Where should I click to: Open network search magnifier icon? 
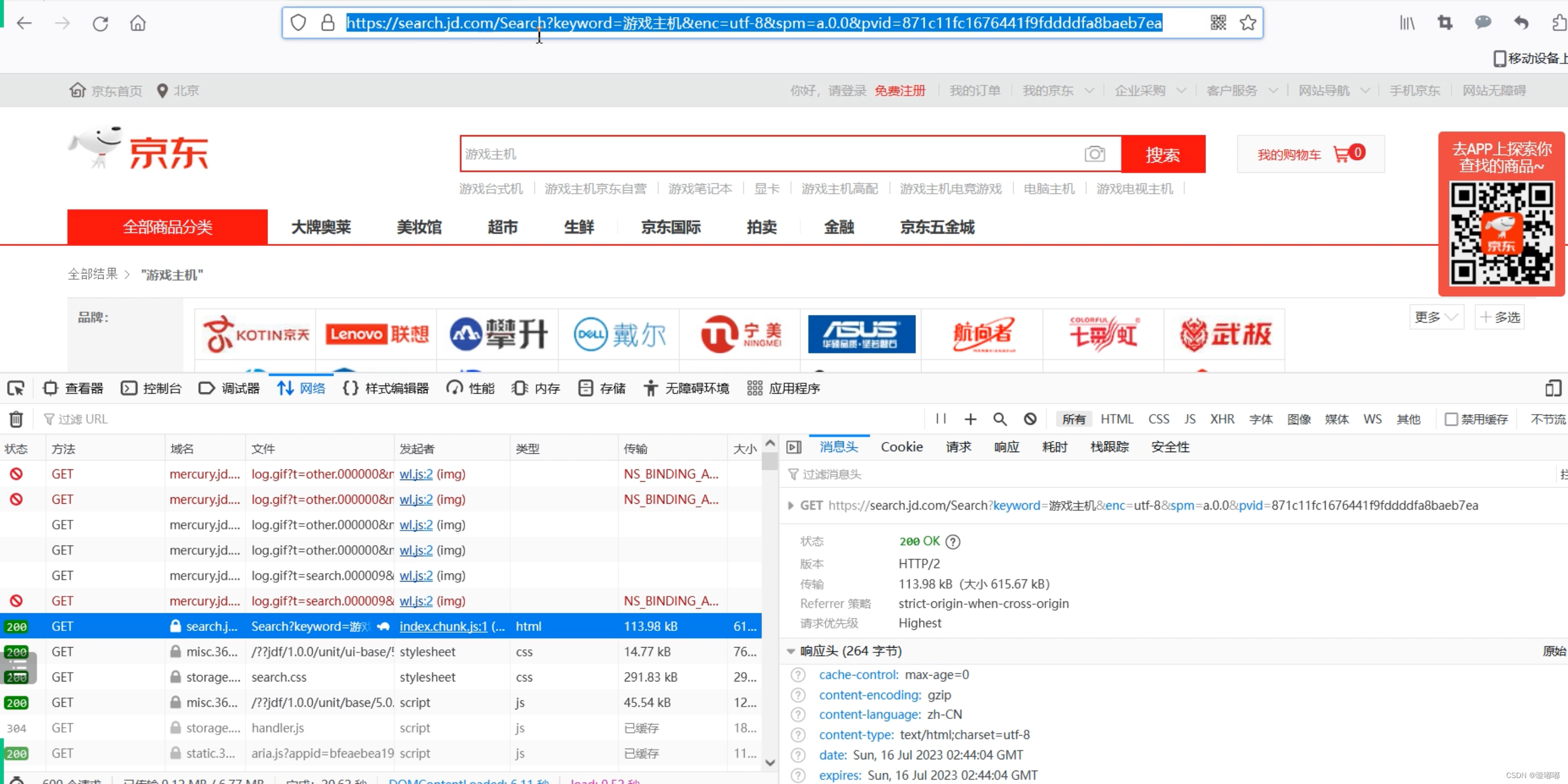(999, 419)
